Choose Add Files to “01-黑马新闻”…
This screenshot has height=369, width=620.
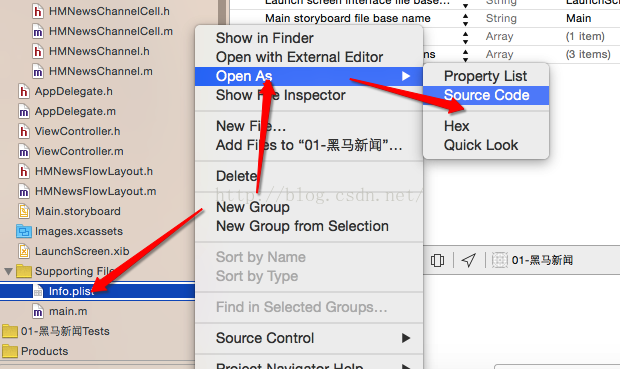coord(309,145)
